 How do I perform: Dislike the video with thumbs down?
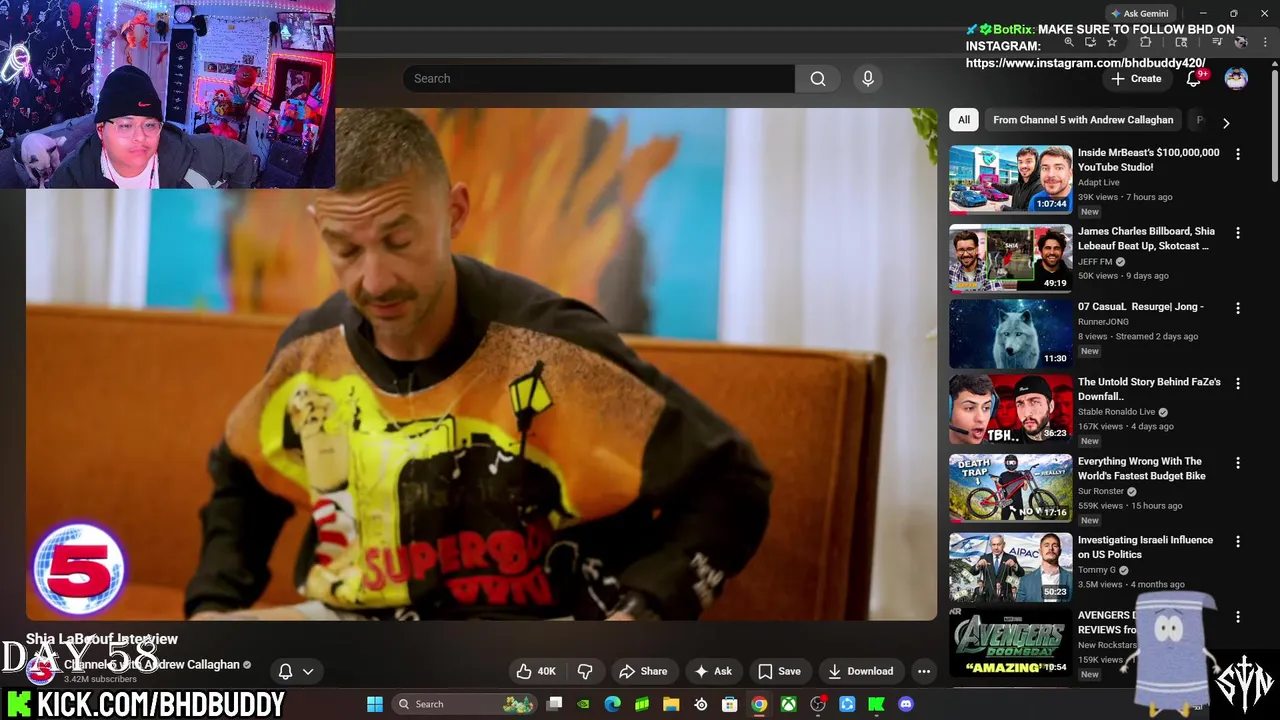[586, 671]
